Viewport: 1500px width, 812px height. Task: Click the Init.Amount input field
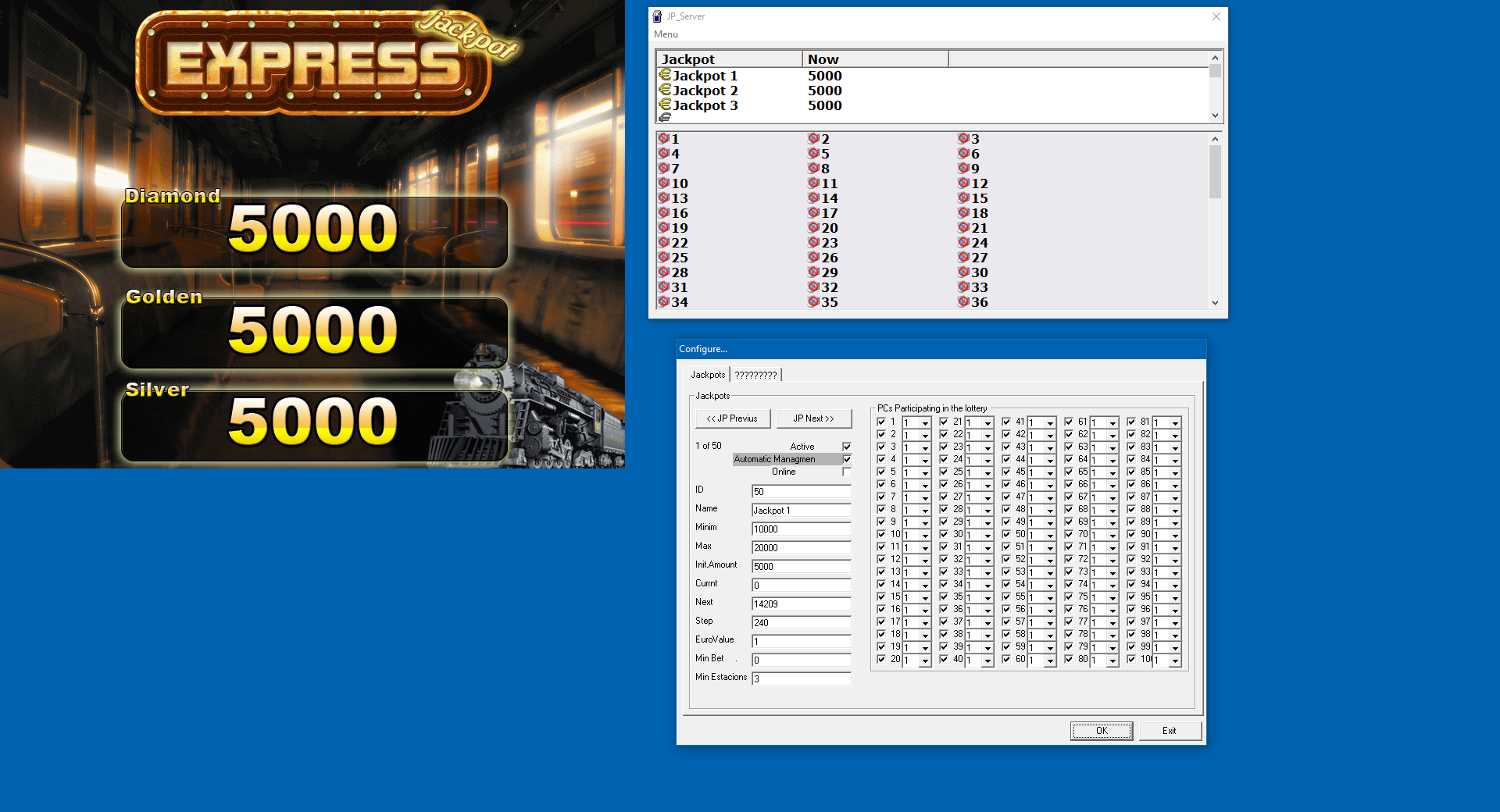tap(801, 566)
